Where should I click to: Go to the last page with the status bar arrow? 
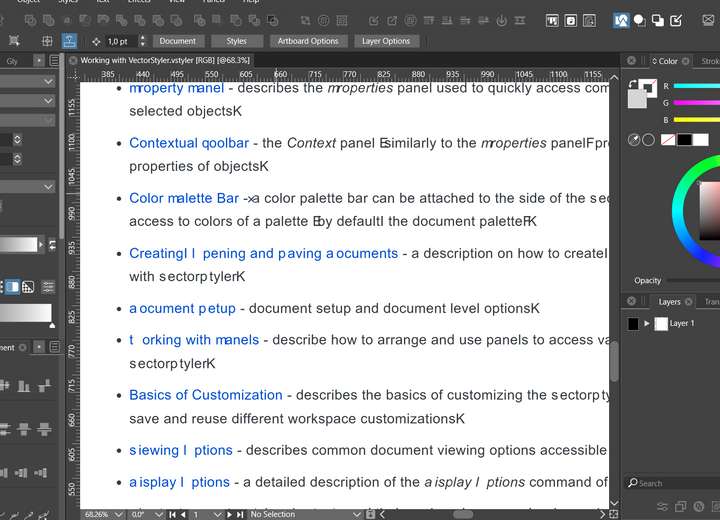[x=240, y=515]
